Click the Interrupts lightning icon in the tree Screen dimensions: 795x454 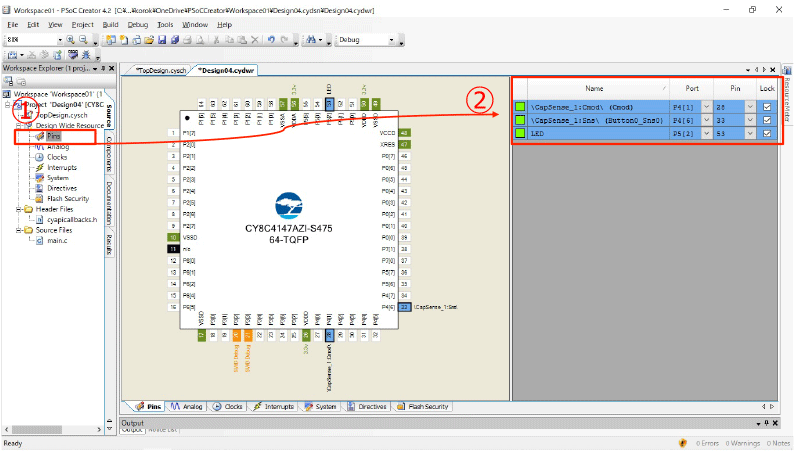tap(40, 167)
